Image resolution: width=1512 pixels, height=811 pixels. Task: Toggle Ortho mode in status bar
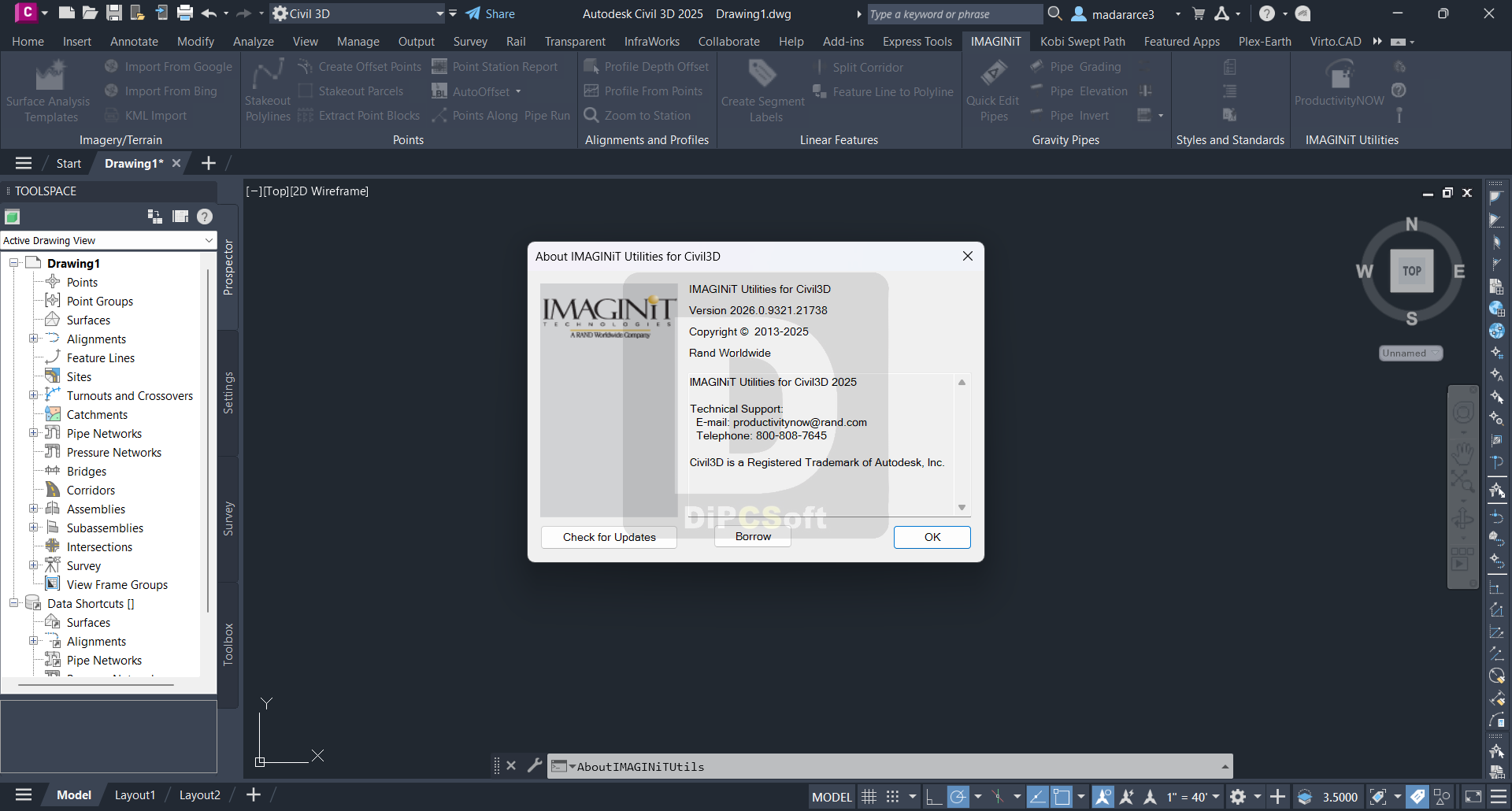(x=933, y=797)
